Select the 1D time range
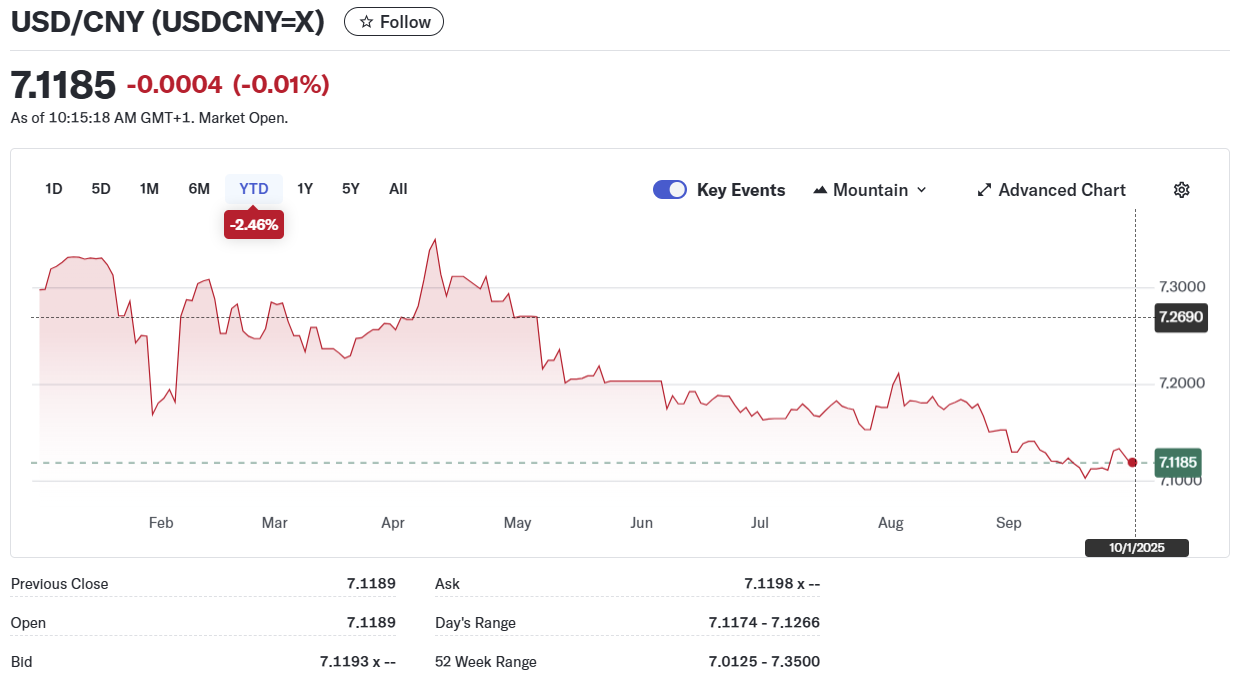 click(x=54, y=189)
